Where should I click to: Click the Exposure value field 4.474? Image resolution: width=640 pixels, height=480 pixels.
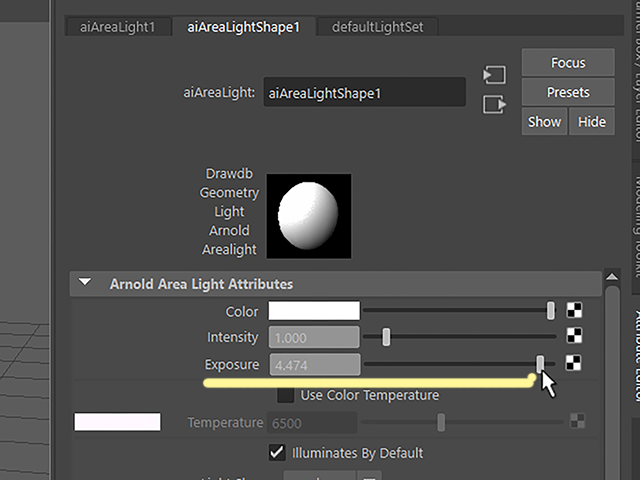pyautogui.click(x=315, y=364)
